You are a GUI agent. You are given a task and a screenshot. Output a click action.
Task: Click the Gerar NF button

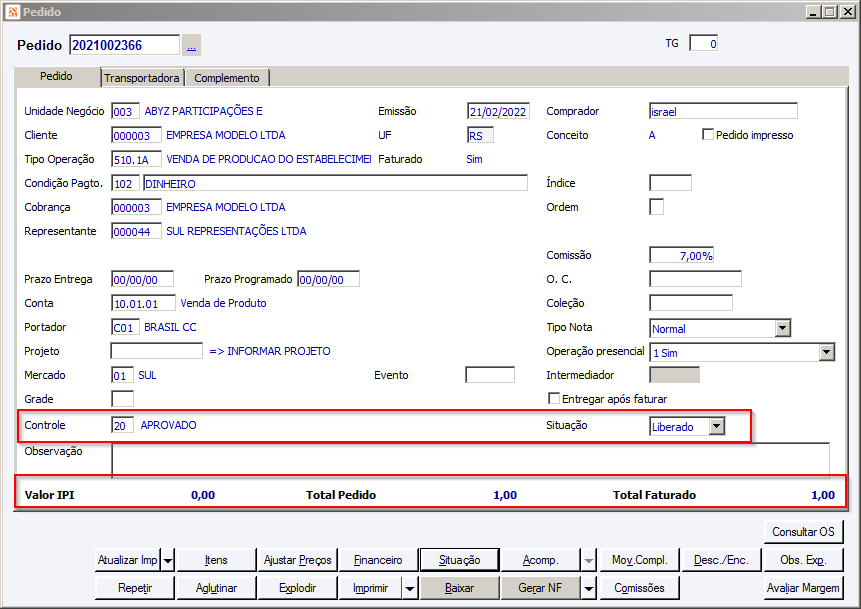tap(540, 588)
